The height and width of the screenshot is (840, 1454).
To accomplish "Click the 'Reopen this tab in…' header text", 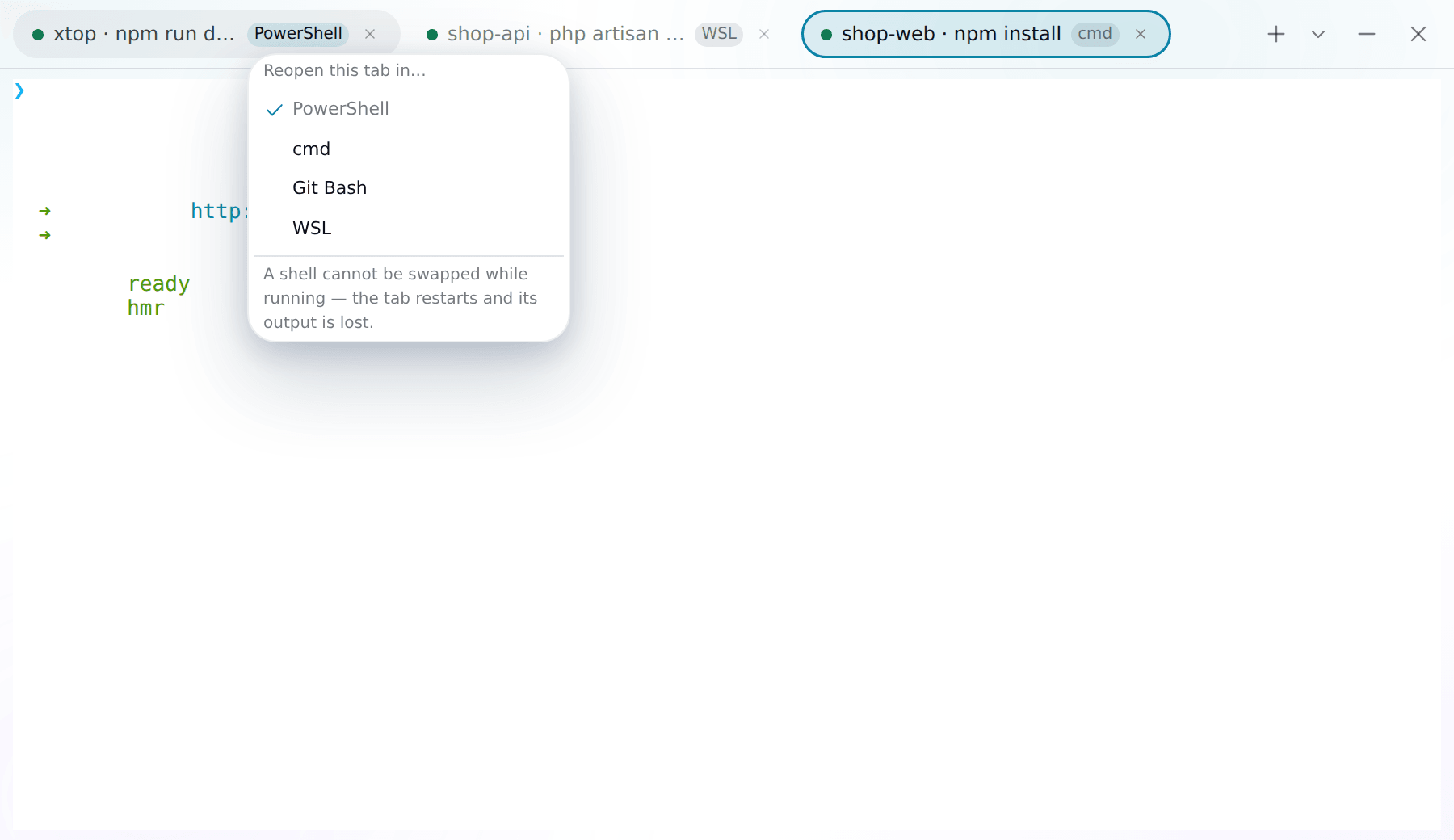I will (x=345, y=70).
